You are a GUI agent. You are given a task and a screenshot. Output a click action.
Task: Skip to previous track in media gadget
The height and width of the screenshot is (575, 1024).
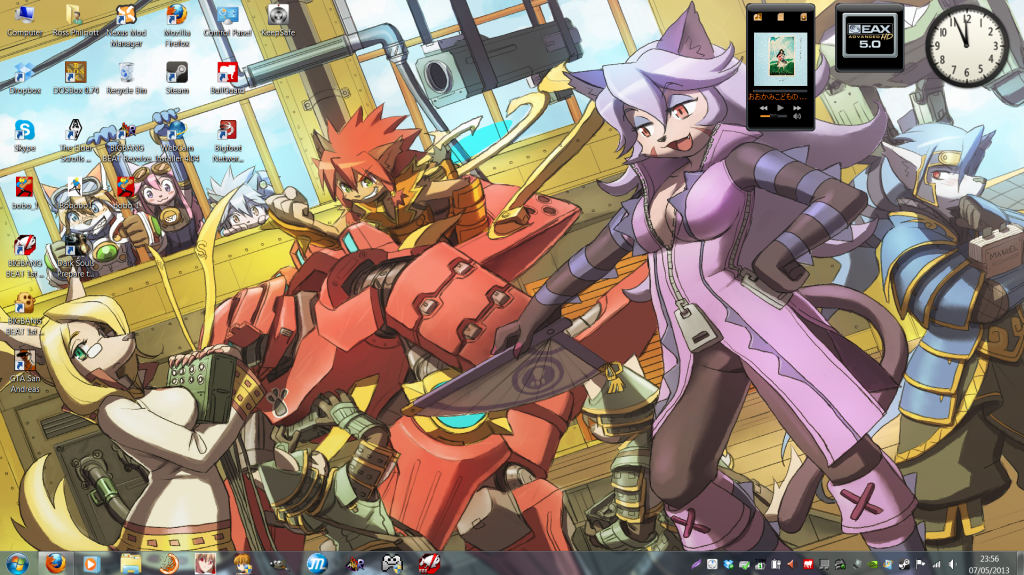(764, 108)
